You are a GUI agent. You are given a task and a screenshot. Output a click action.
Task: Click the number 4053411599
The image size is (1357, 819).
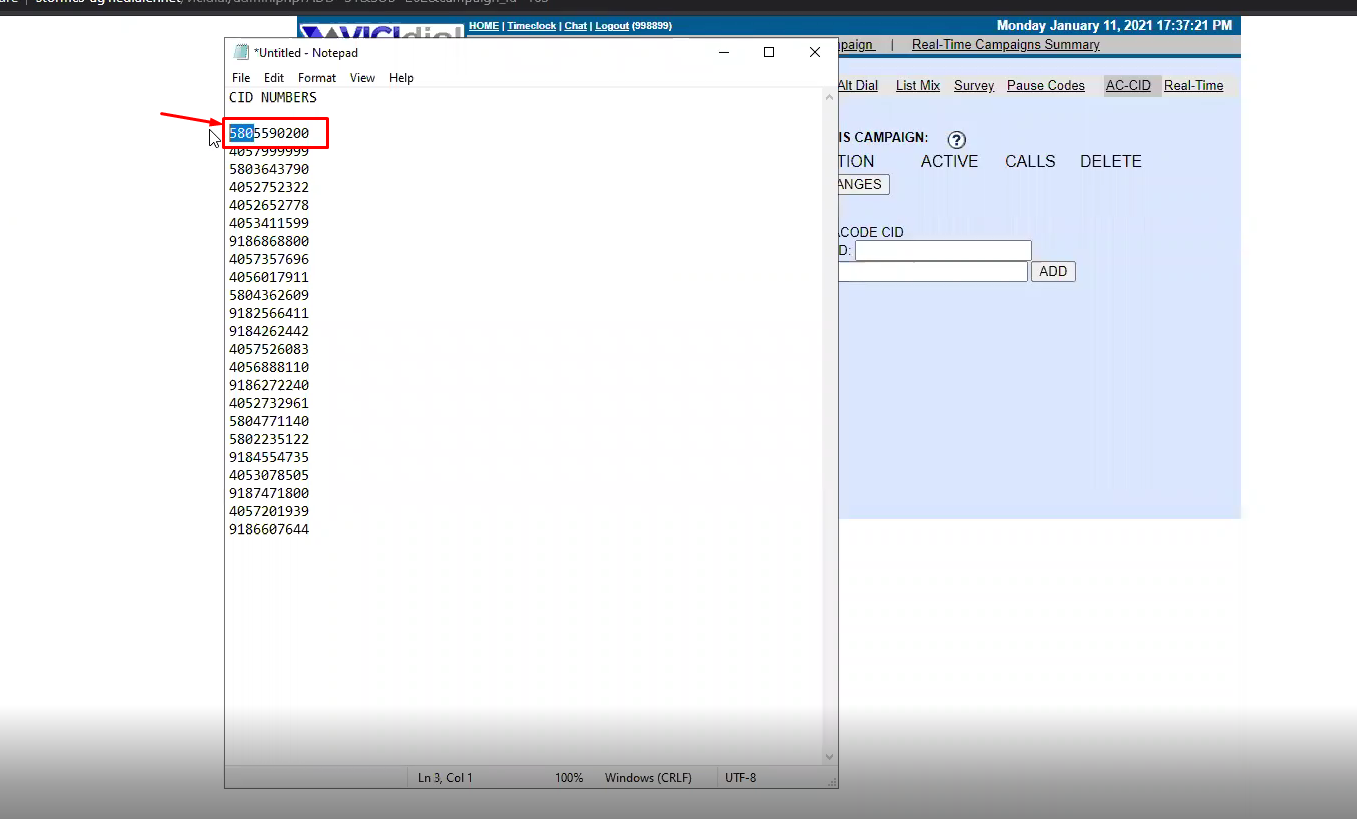pos(269,223)
